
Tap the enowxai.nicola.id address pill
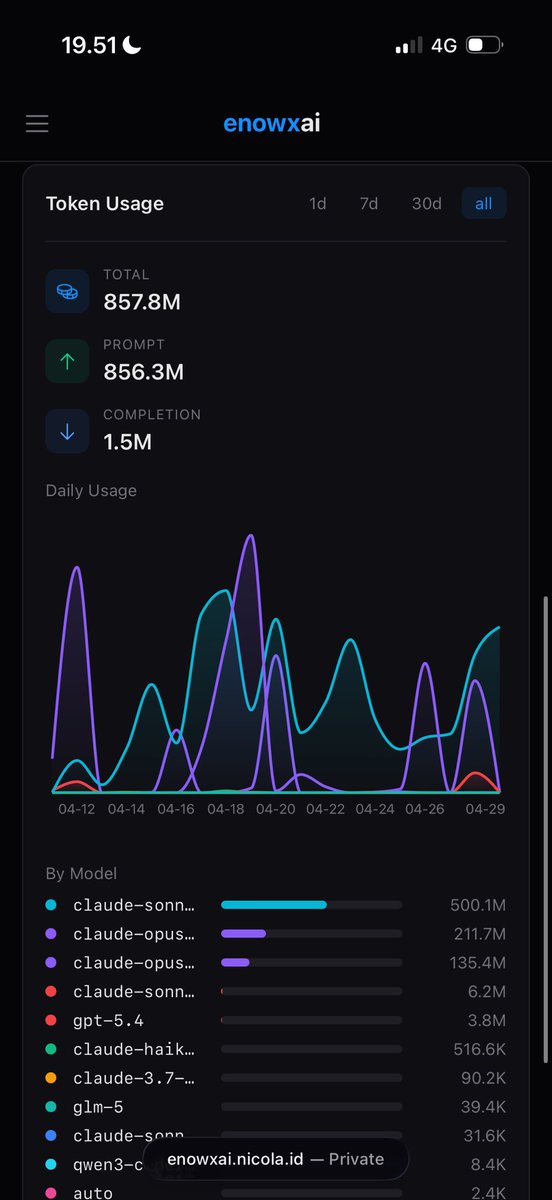(x=276, y=1159)
